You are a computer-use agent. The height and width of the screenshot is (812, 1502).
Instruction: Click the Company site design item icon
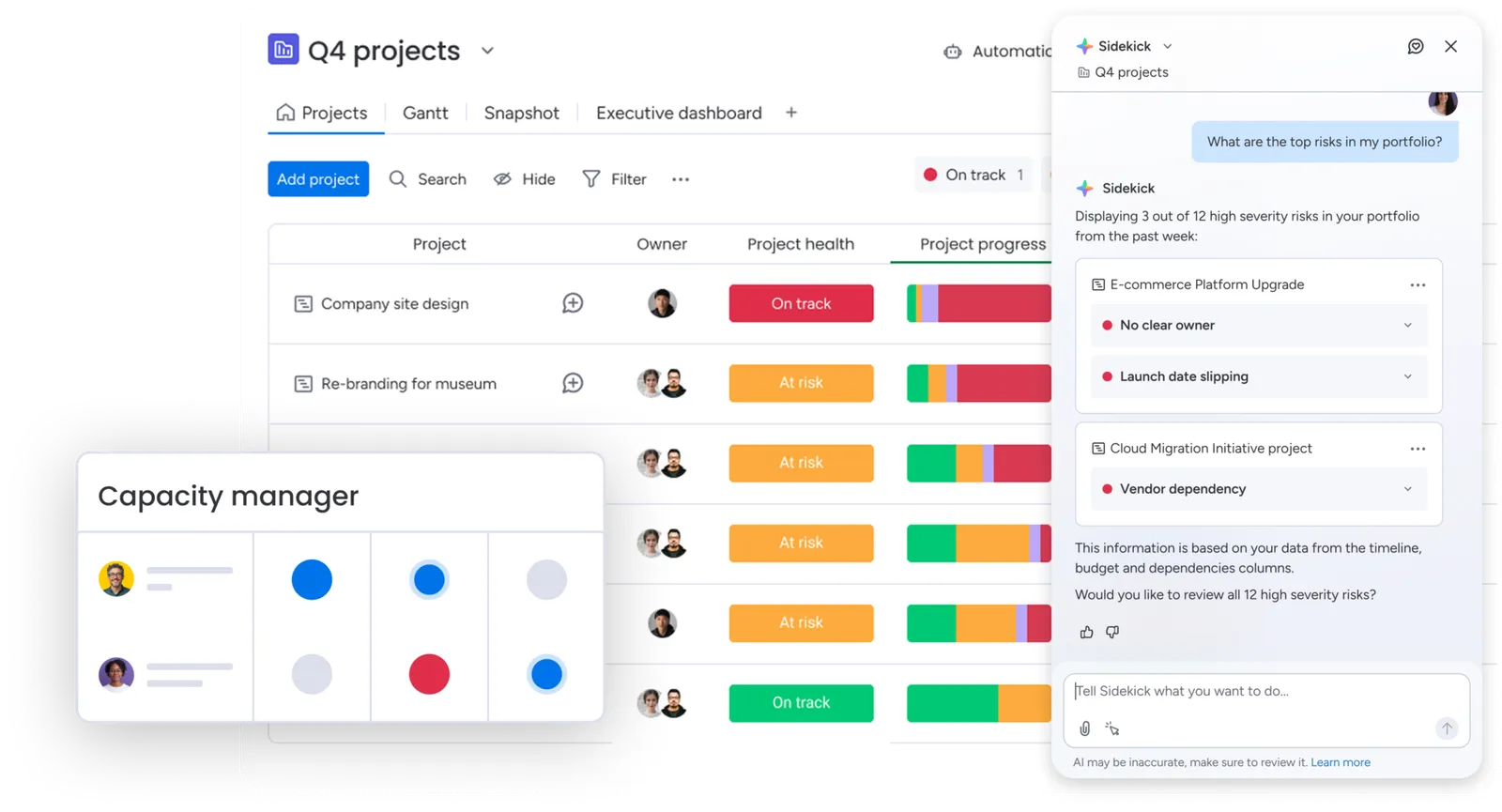pos(303,304)
